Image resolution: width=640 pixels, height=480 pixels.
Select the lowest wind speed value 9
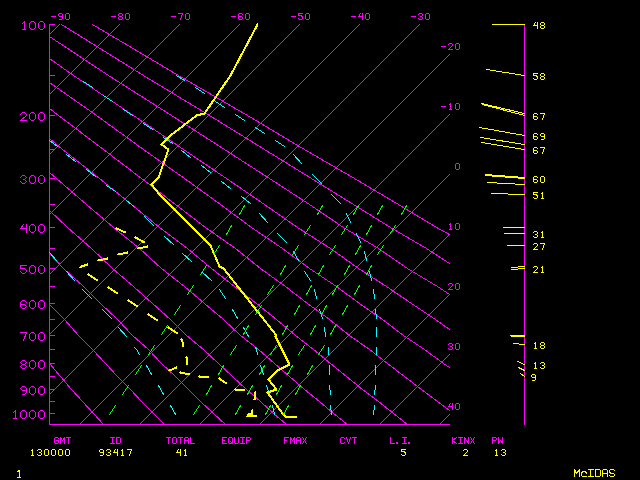(x=534, y=378)
